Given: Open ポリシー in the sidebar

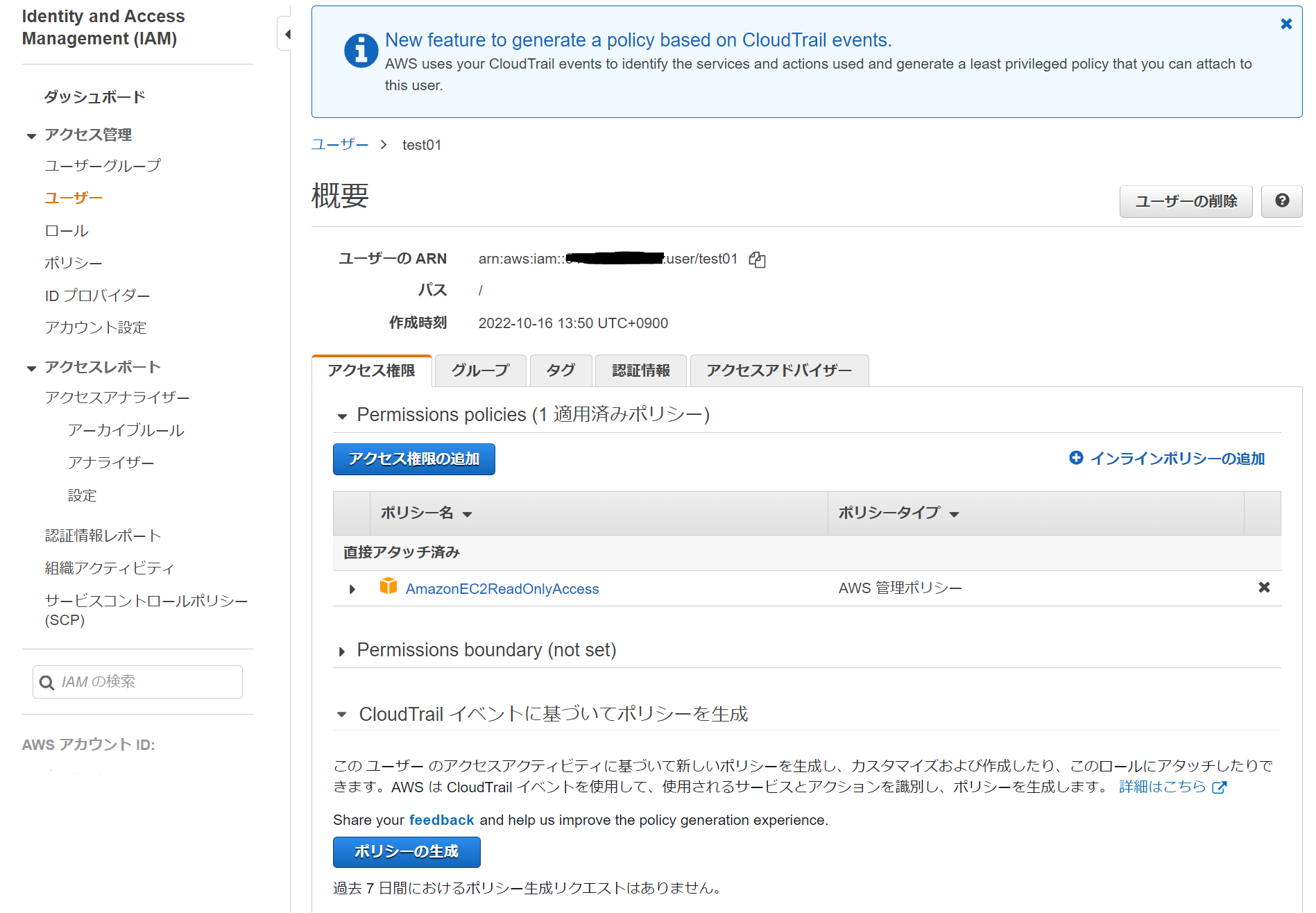Looking at the screenshot, I should coord(74,264).
